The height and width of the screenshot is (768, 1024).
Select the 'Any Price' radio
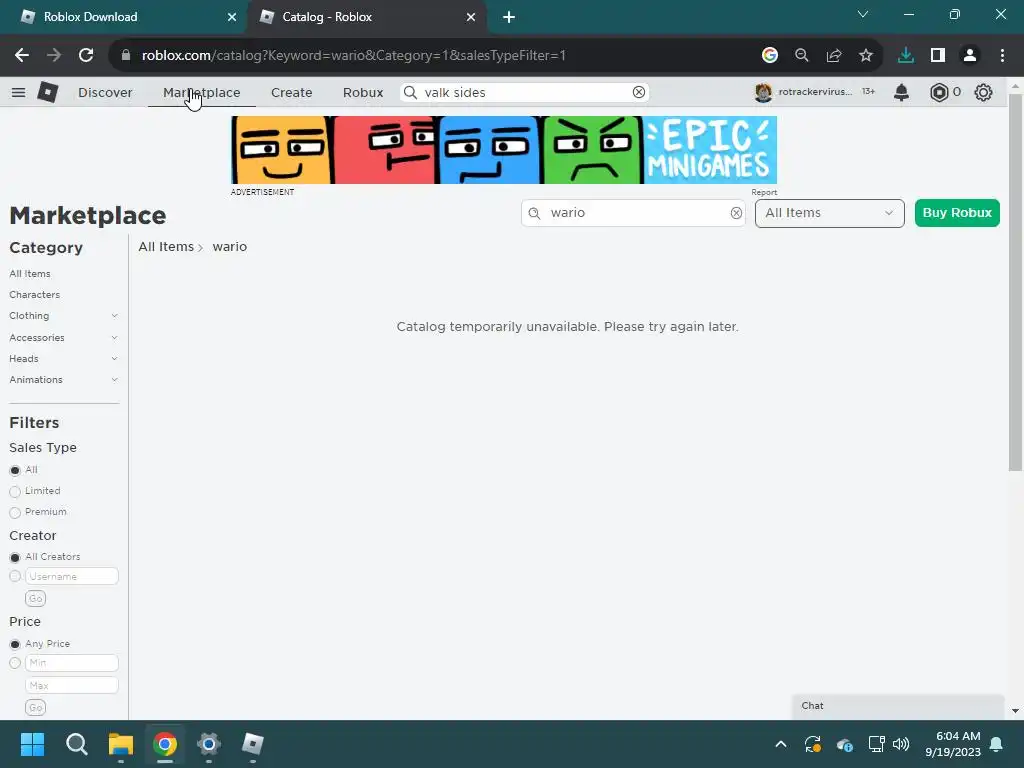[15, 644]
